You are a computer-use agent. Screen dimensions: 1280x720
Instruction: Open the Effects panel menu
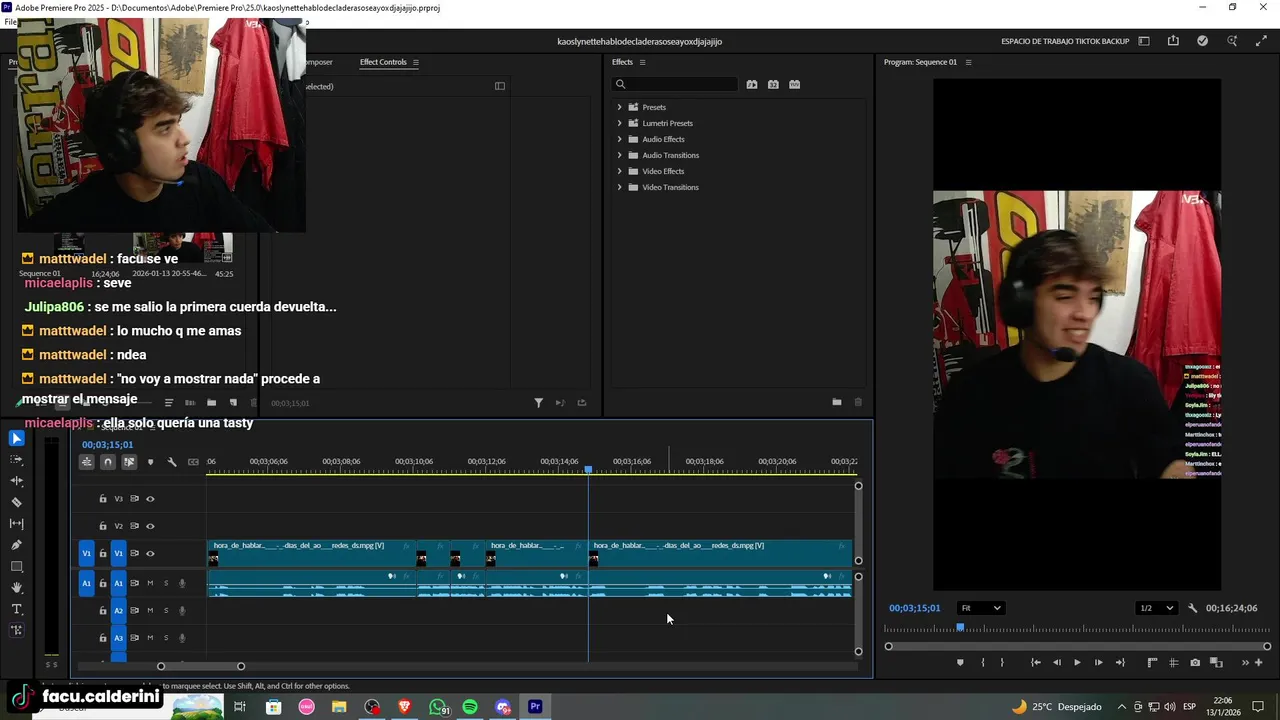coord(642,62)
